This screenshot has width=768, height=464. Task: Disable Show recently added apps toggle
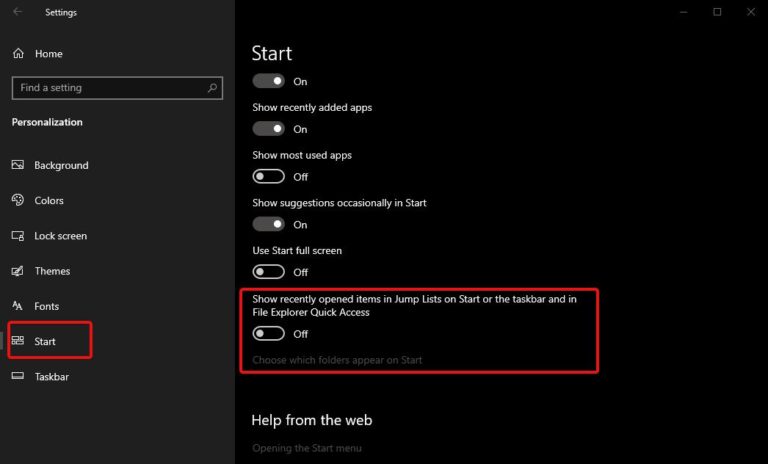[268, 129]
